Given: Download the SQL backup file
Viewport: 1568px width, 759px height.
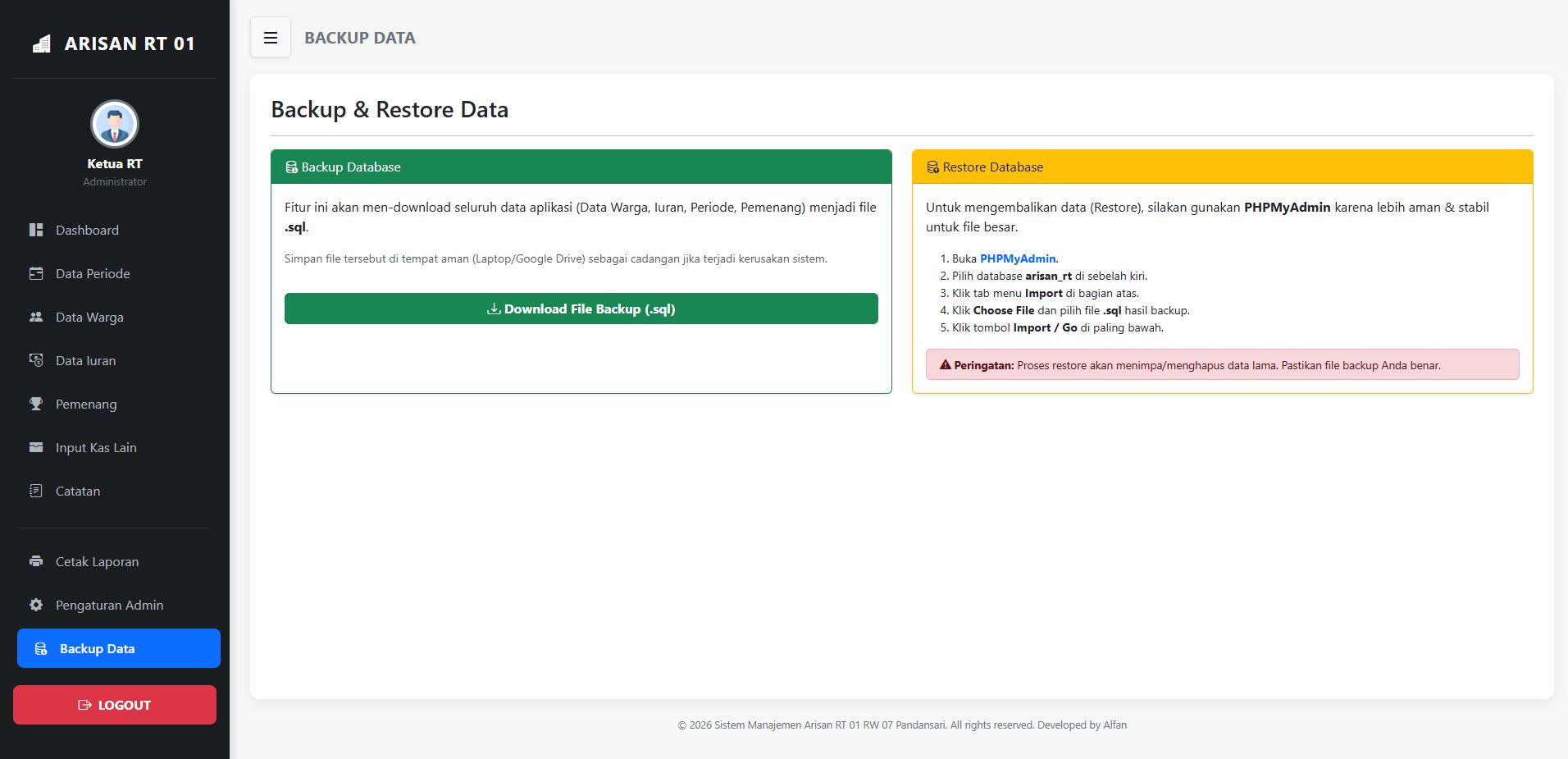Looking at the screenshot, I should pos(581,309).
